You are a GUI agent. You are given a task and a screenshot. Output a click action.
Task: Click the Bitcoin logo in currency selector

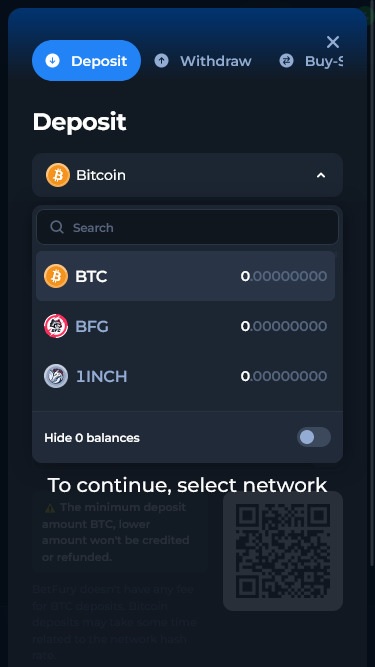58,175
